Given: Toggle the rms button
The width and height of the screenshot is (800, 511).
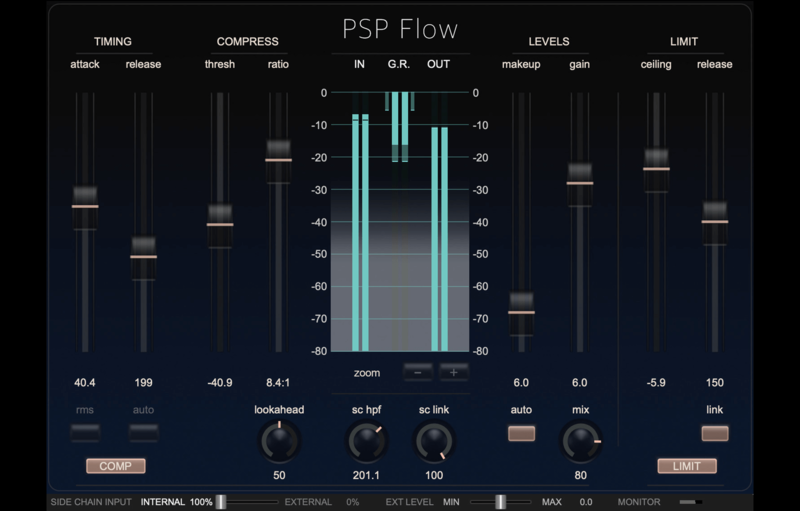Looking at the screenshot, I should pos(85,433).
